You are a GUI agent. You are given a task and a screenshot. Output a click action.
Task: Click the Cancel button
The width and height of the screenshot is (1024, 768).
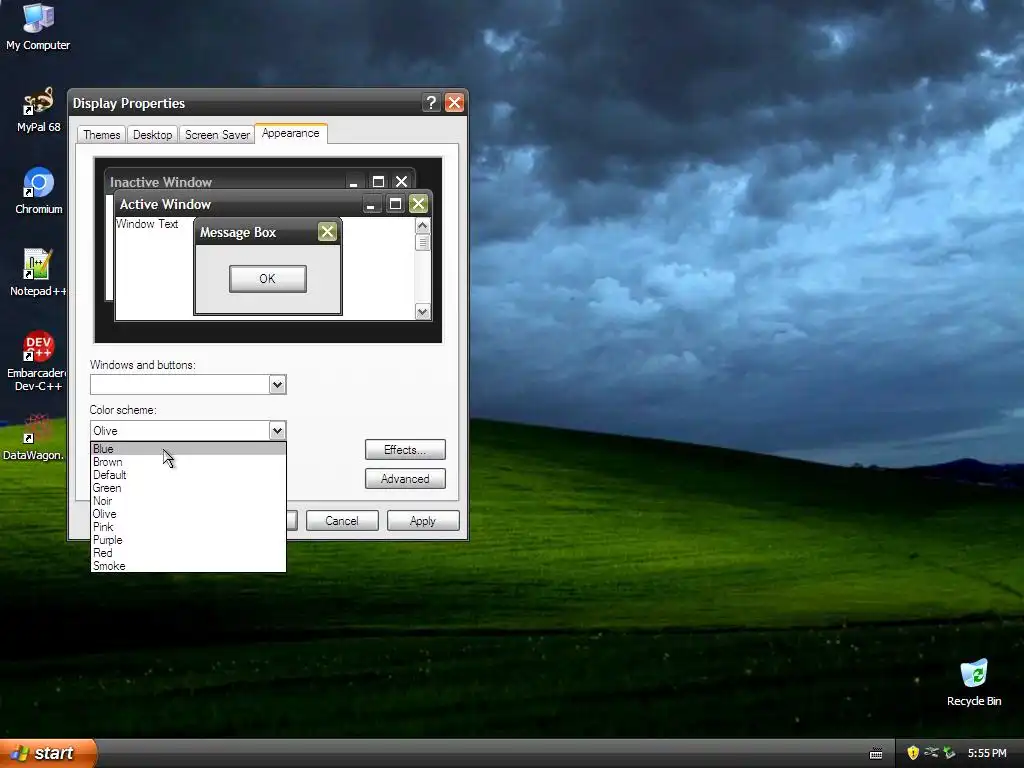(x=342, y=520)
